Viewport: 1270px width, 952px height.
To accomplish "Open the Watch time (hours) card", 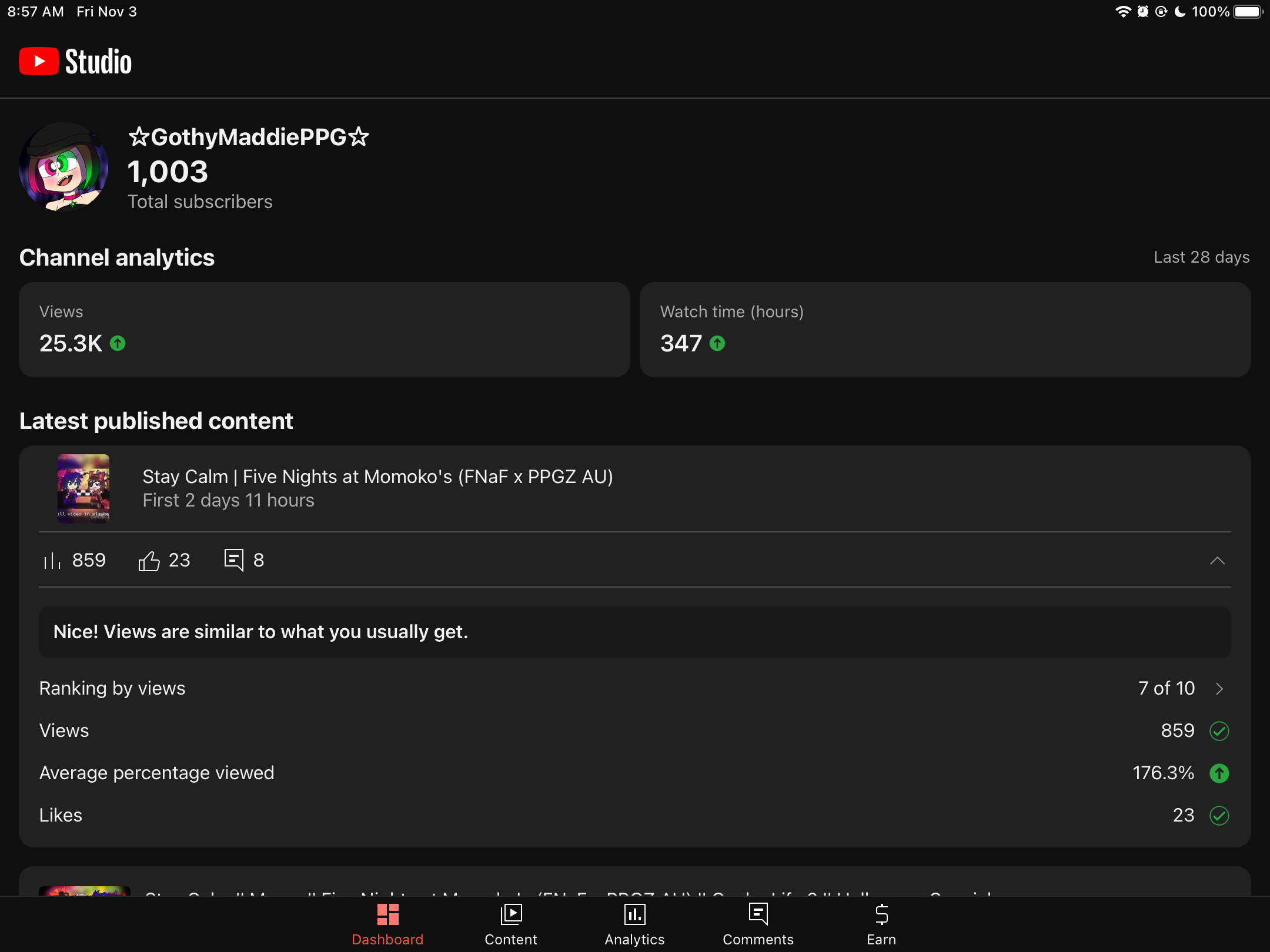I will [945, 330].
